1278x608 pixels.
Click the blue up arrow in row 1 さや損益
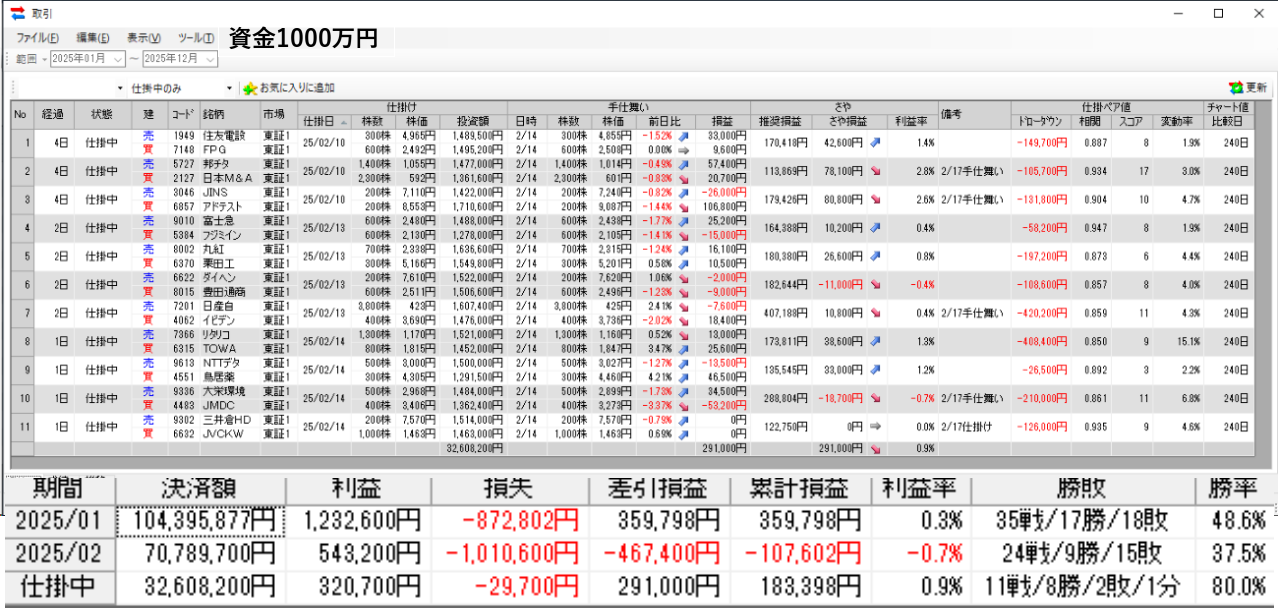coord(876,142)
